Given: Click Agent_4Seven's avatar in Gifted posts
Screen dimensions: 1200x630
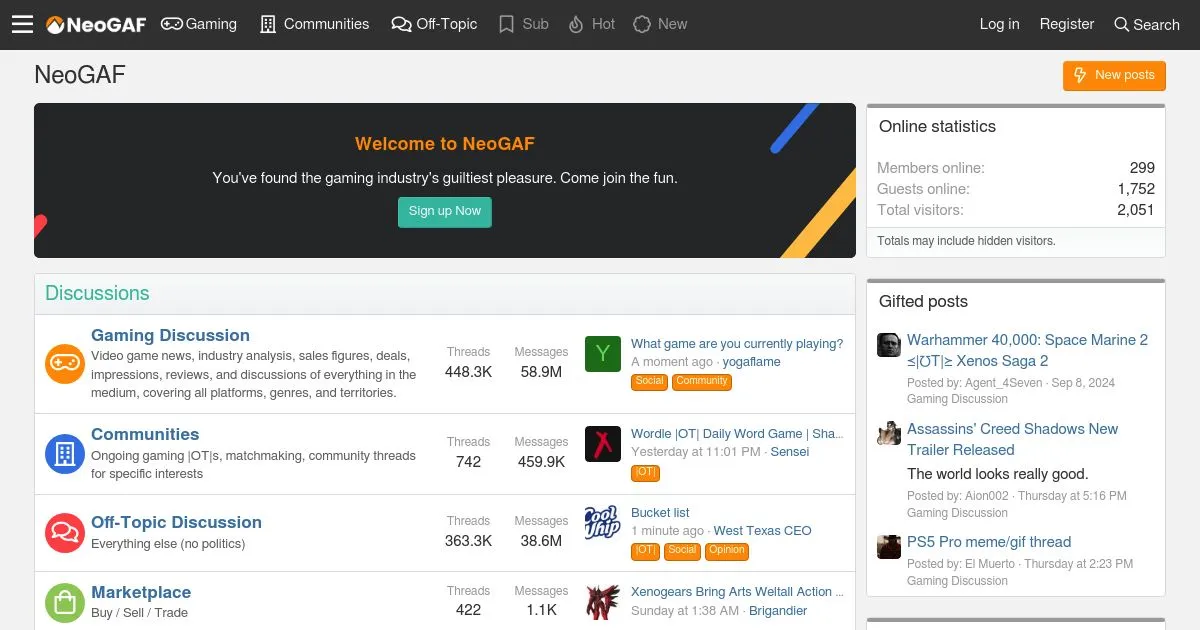Looking at the screenshot, I should [889, 345].
